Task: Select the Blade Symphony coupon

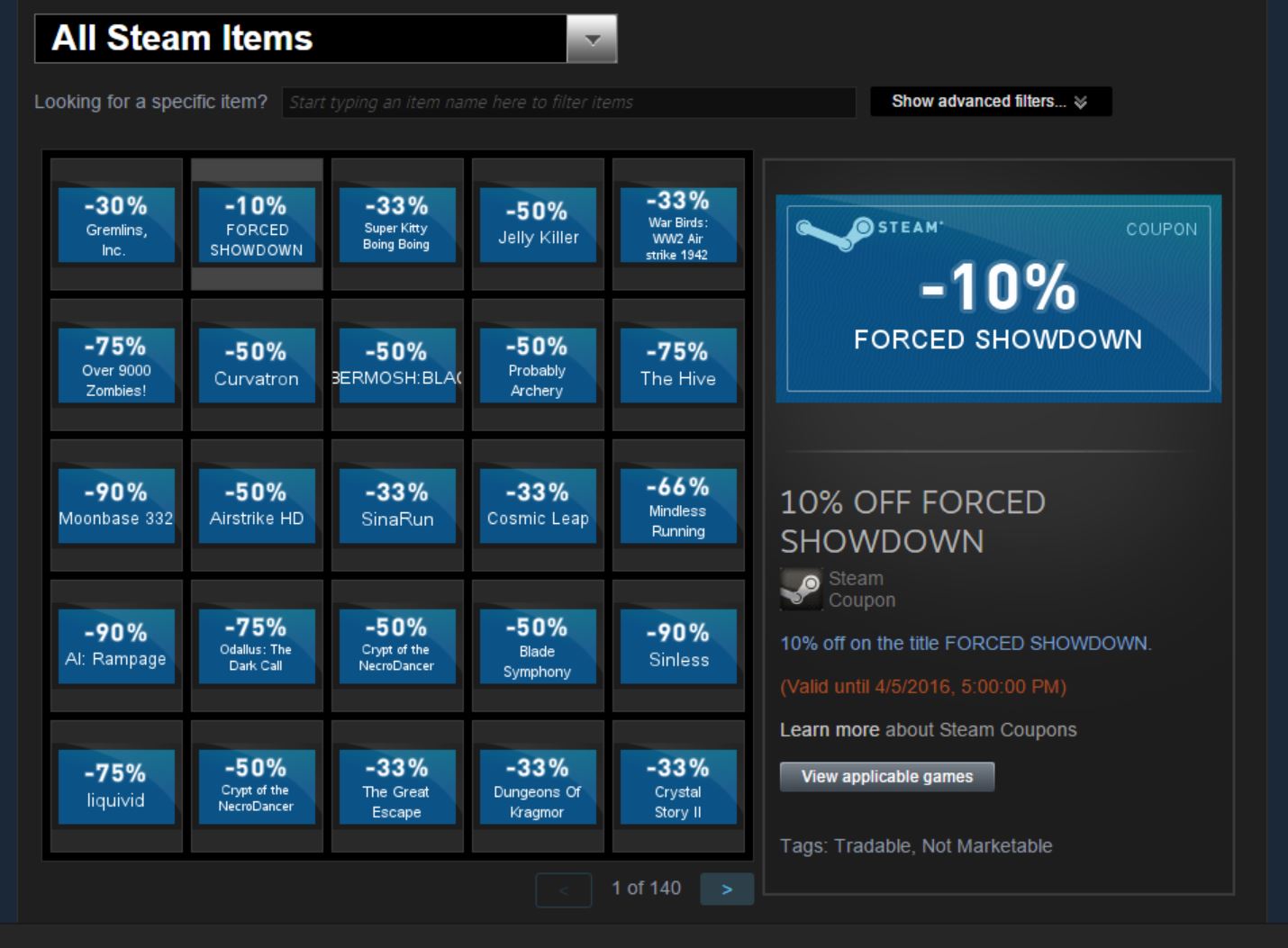Action: (x=538, y=646)
